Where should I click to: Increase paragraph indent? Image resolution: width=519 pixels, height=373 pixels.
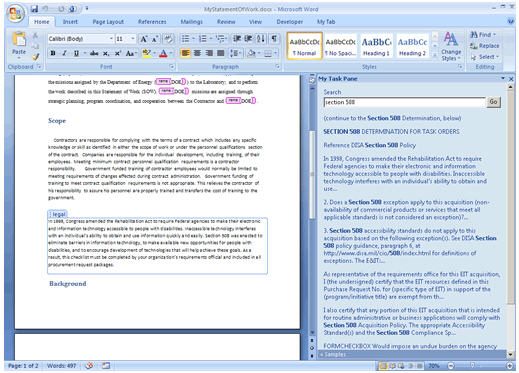249,39
